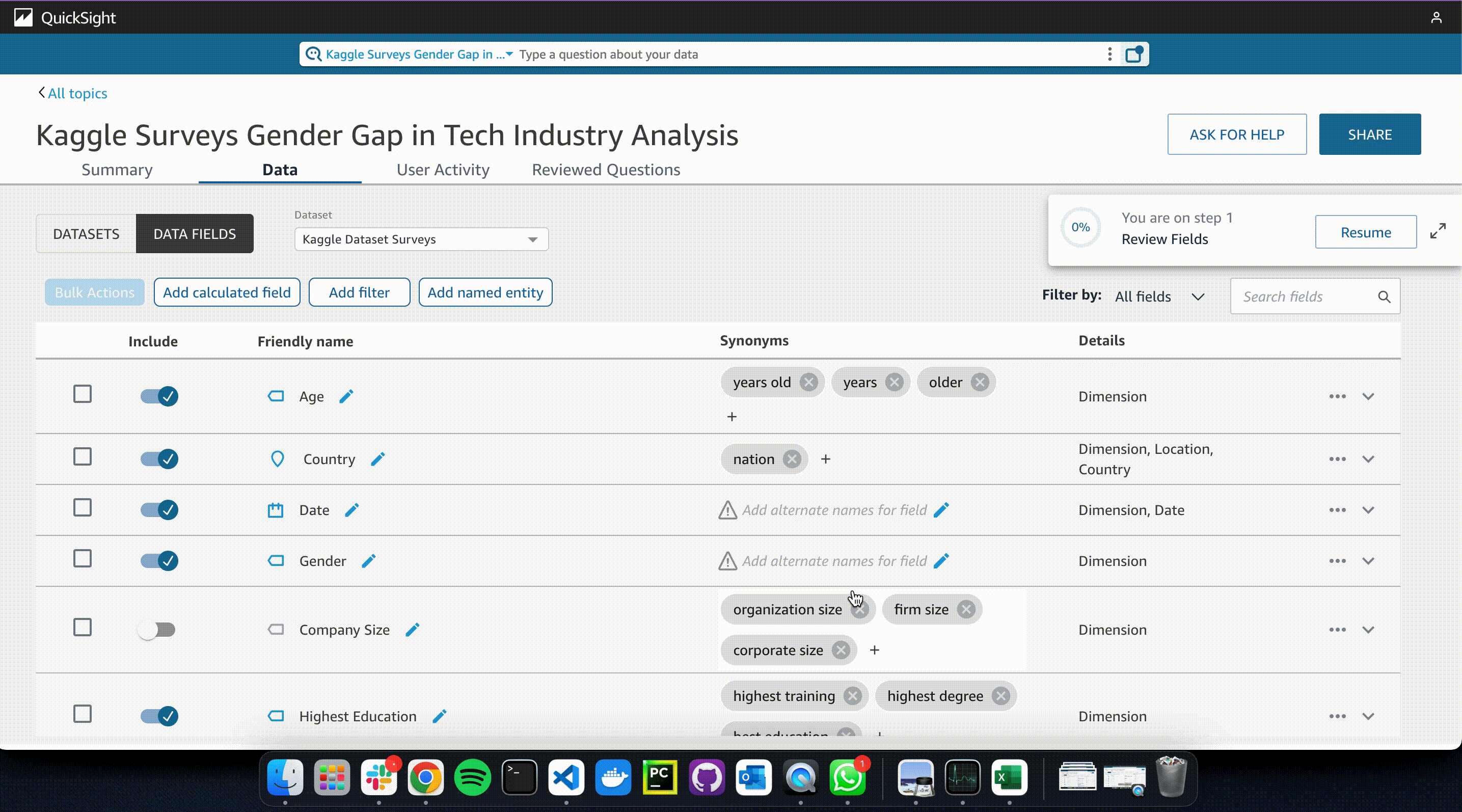Open the user account menu
The width and height of the screenshot is (1462, 812).
point(1437,18)
